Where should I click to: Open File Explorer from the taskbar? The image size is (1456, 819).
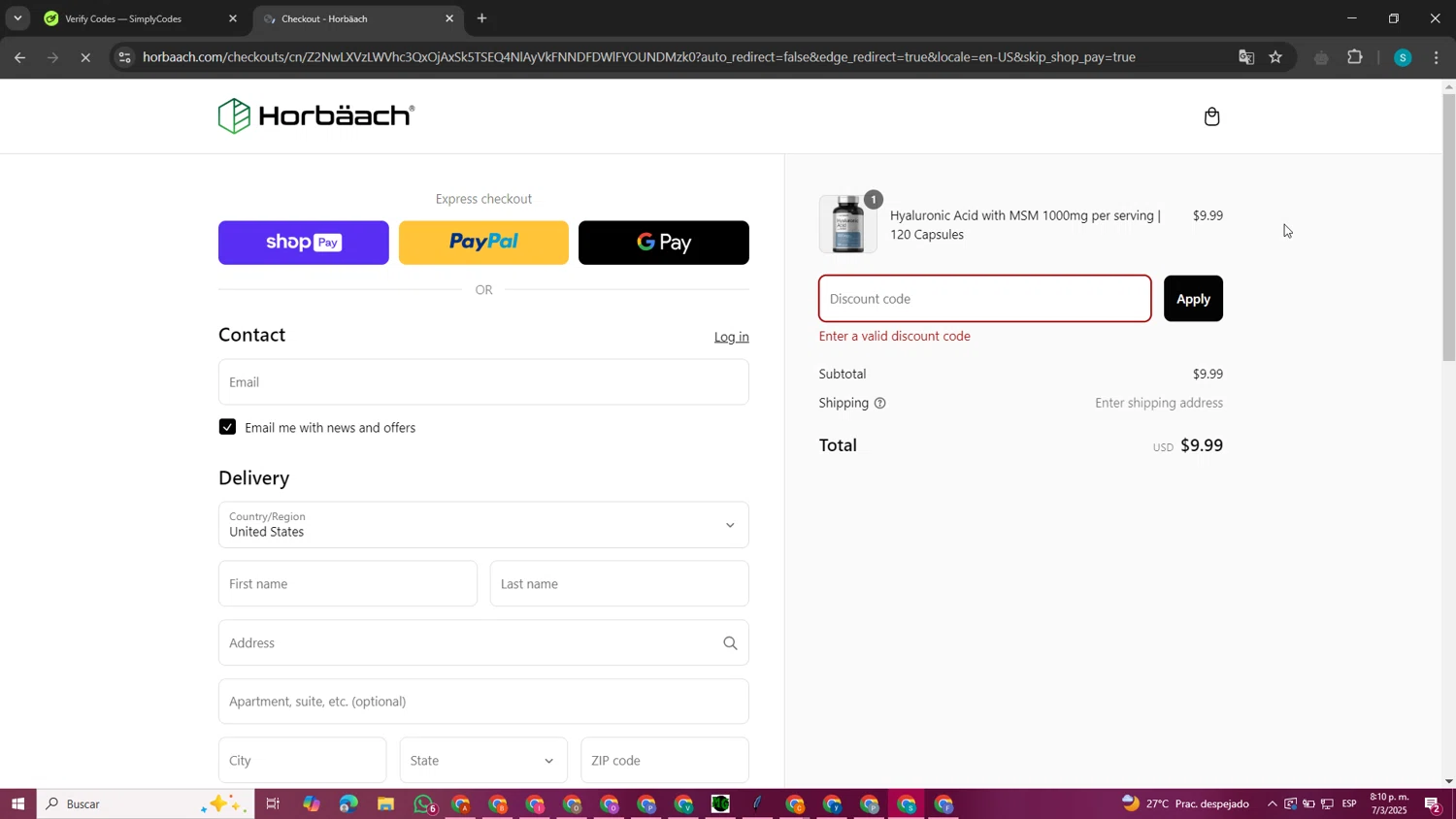click(x=385, y=803)
